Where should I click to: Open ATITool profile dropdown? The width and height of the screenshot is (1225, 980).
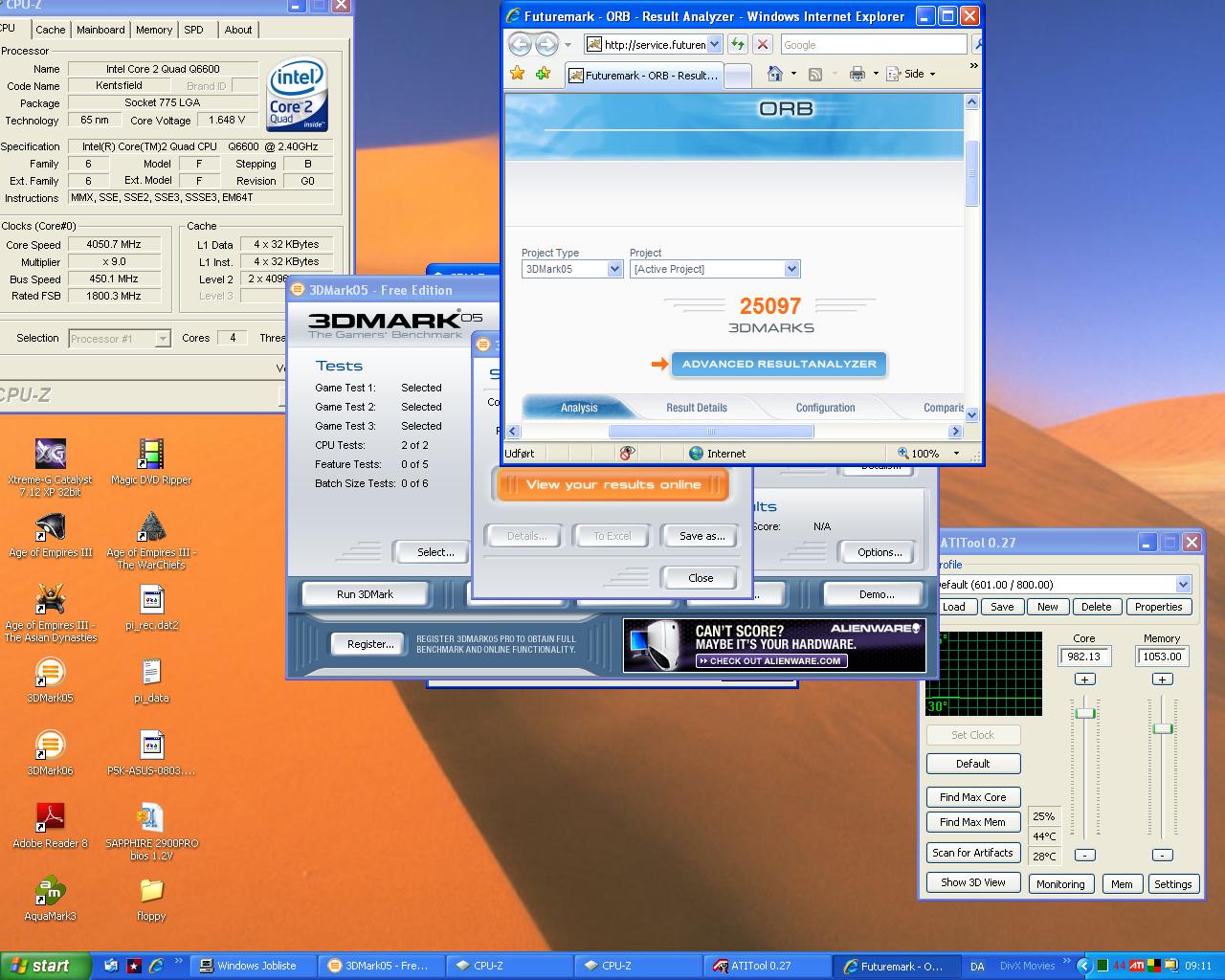click(x=1183, y=584)
